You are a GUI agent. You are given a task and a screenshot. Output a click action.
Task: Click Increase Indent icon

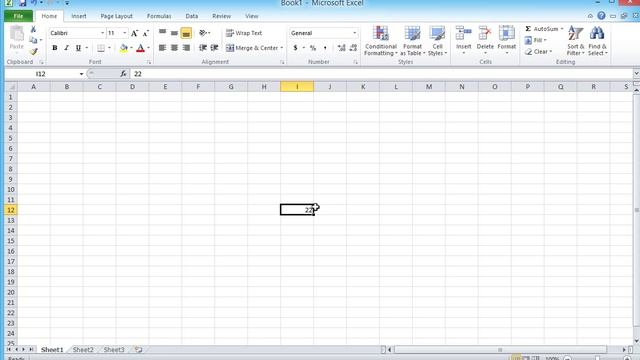pos(214,48)
